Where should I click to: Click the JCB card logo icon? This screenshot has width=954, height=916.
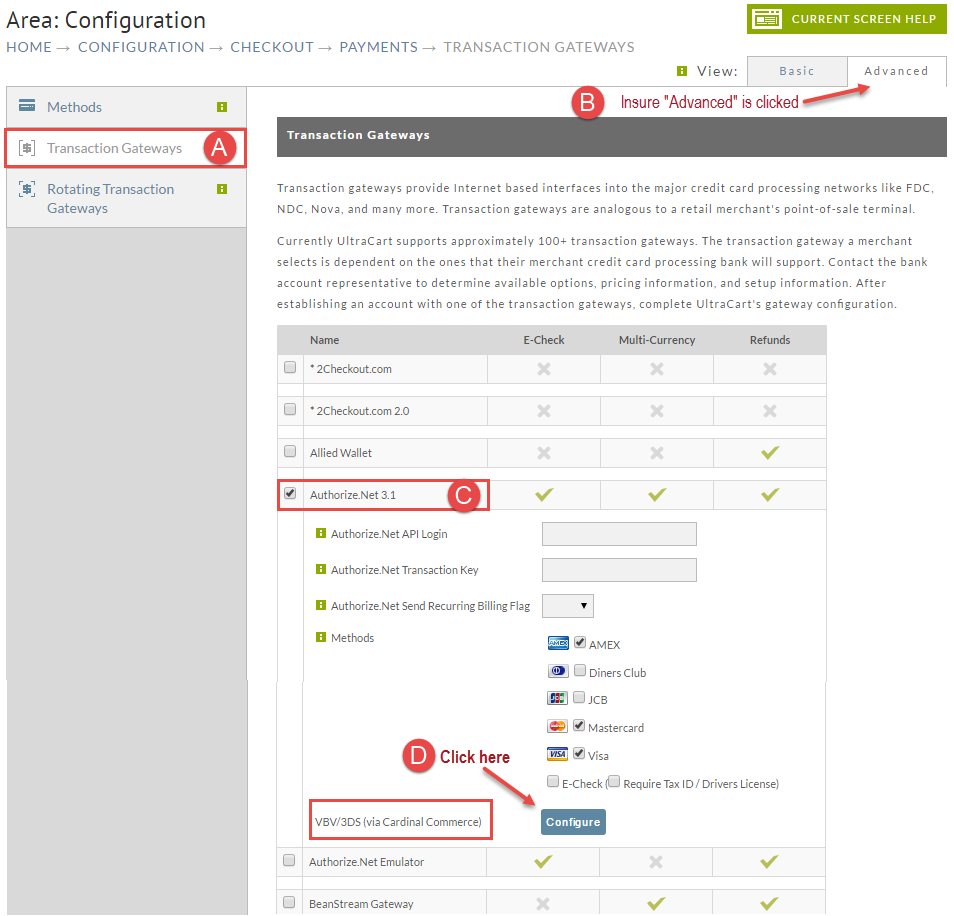(557, 698)
